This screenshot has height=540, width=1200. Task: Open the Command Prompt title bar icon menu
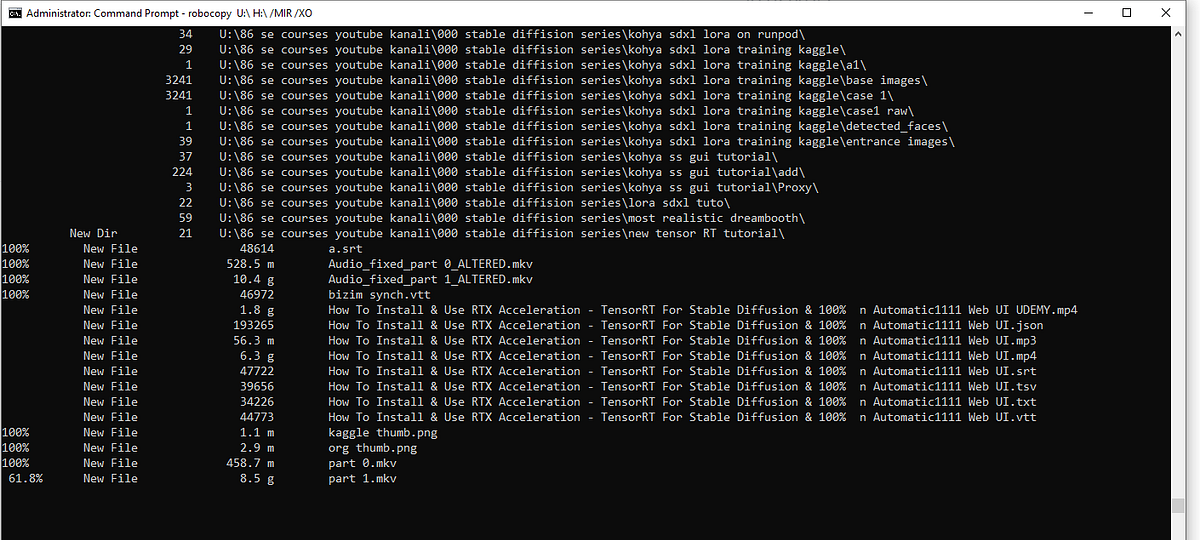(15, 12)
